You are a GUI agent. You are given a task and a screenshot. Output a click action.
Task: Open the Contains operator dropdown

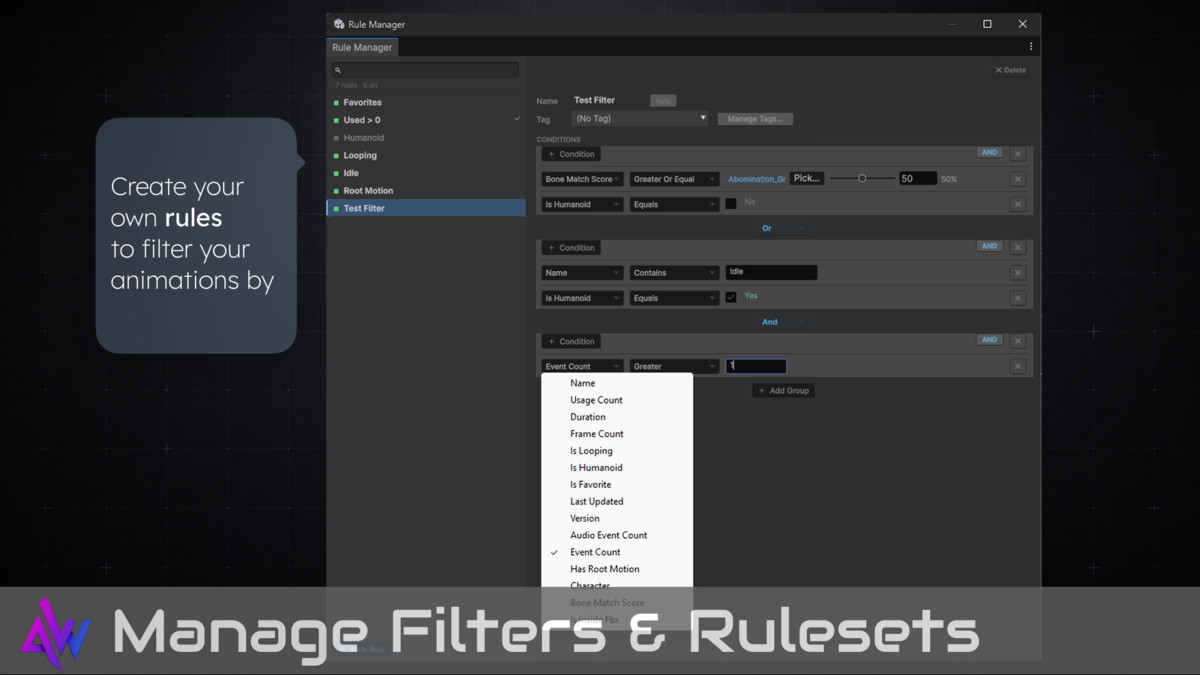pos(674,273)
